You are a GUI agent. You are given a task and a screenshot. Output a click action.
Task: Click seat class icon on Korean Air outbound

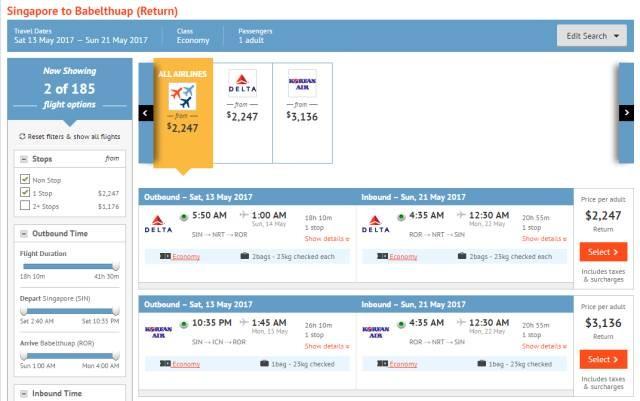click(165, 363)
